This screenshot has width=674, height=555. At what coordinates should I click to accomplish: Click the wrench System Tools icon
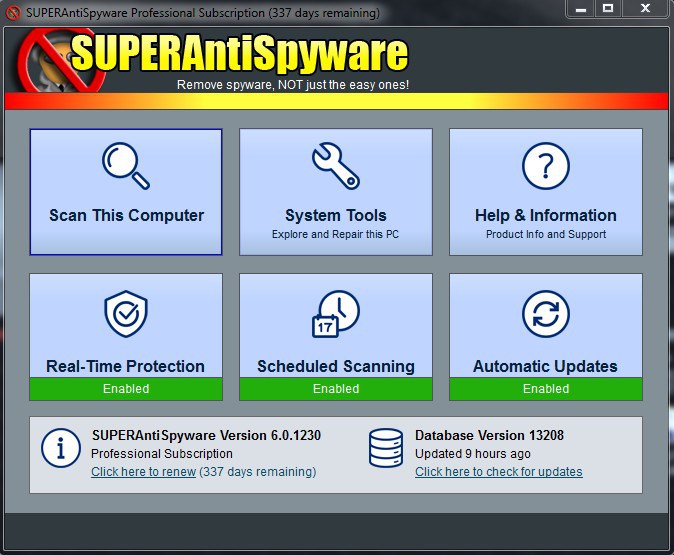click(336, 166)
